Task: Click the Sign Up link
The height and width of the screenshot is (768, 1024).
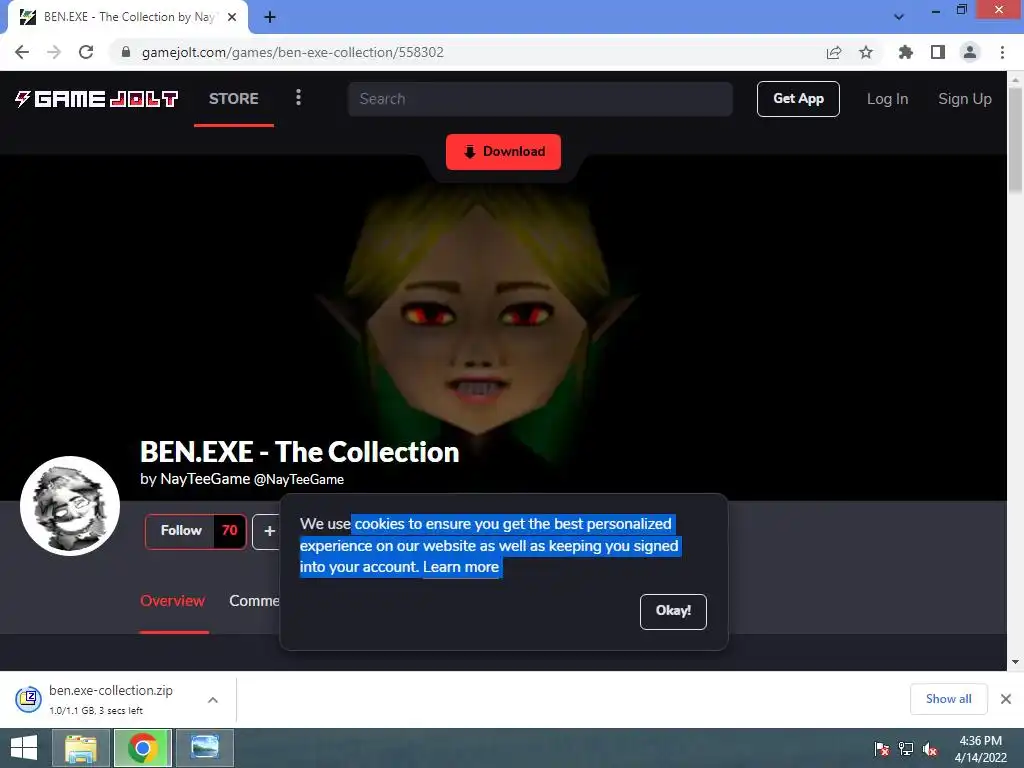Action: click(x=965, y=99)
